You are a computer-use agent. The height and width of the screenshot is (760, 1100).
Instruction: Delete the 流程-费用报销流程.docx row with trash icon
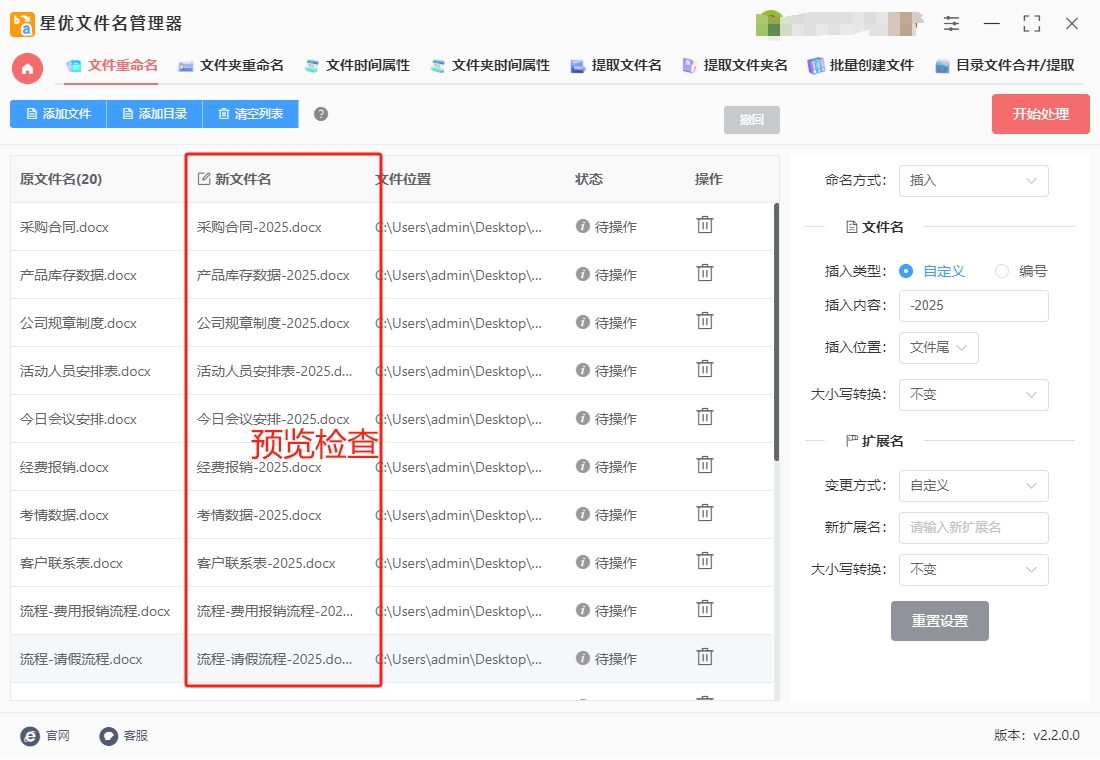tap(704, 608)
